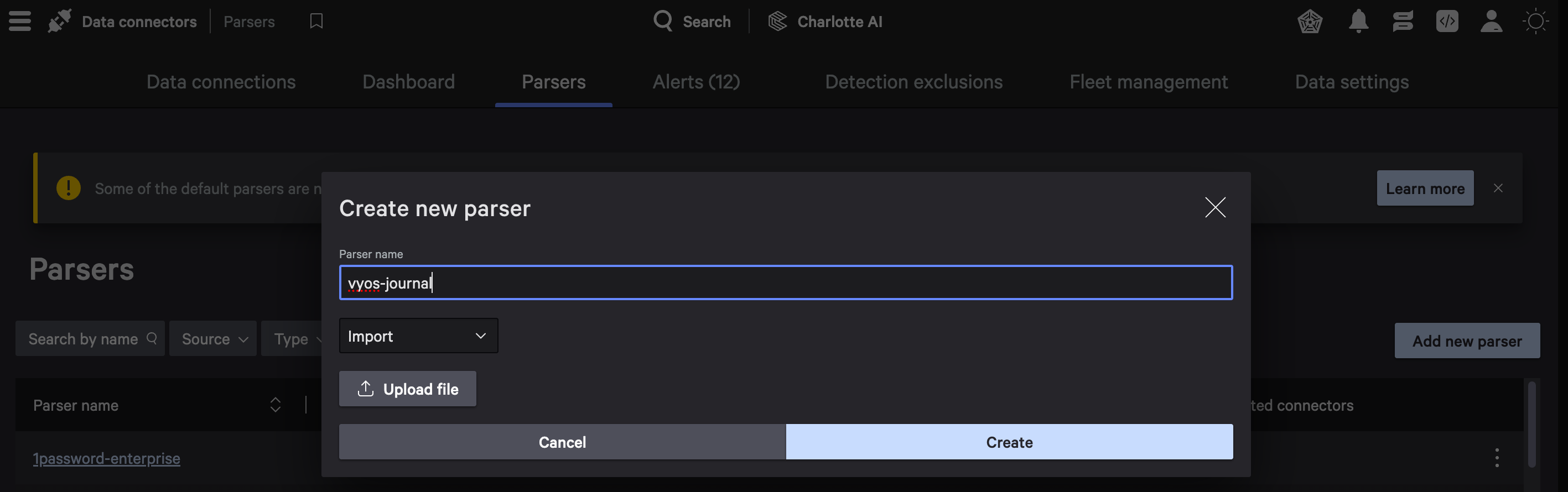The image size is (1568, 492).
Task: Go to the Alerts (12) tab
Action: (695, 82)
